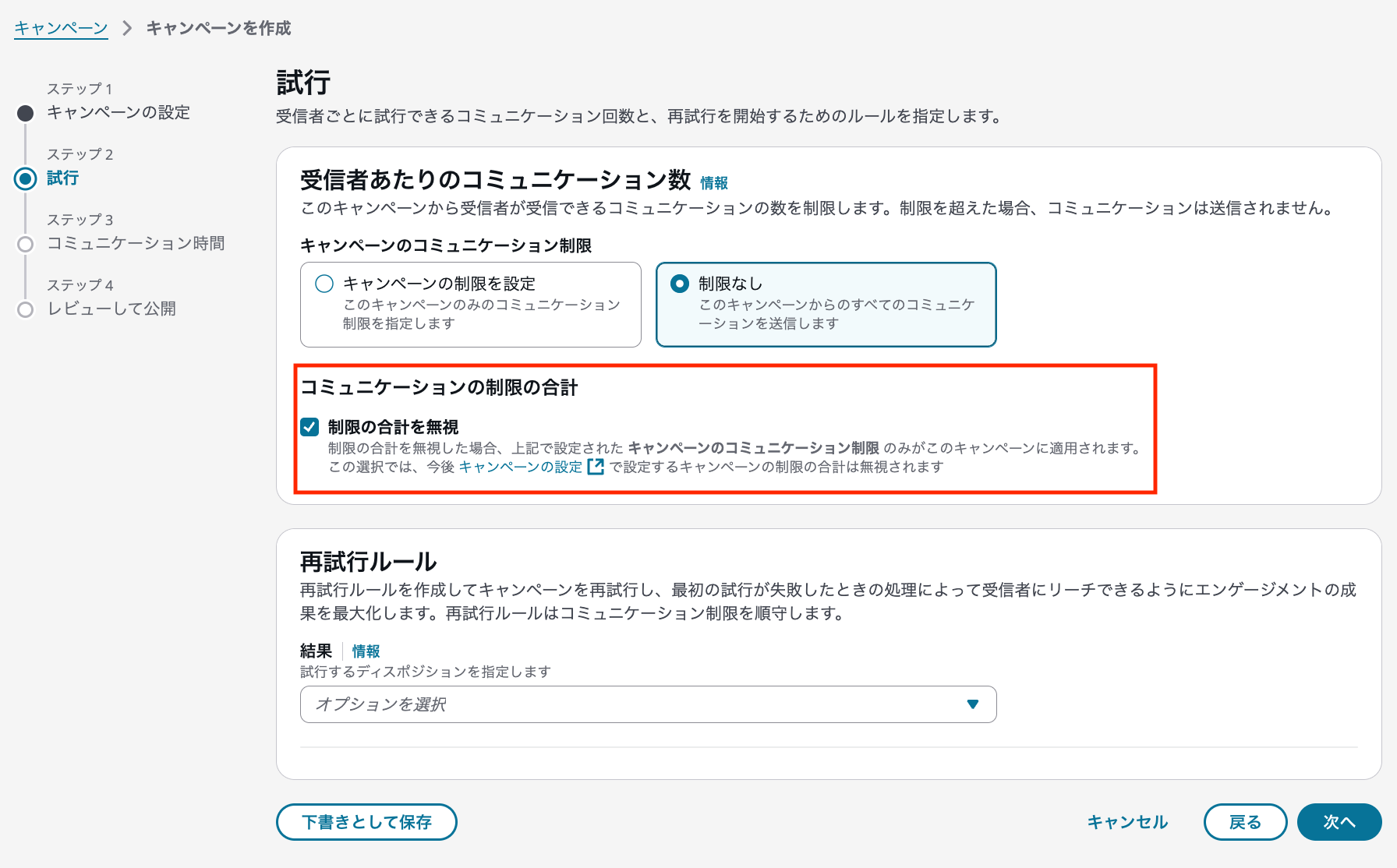Image resolution: width=1397 pixels, height=868 pixels.
Task: Go to Step 3 コミュニケーション時間
Action: click(x=136, y=243)
